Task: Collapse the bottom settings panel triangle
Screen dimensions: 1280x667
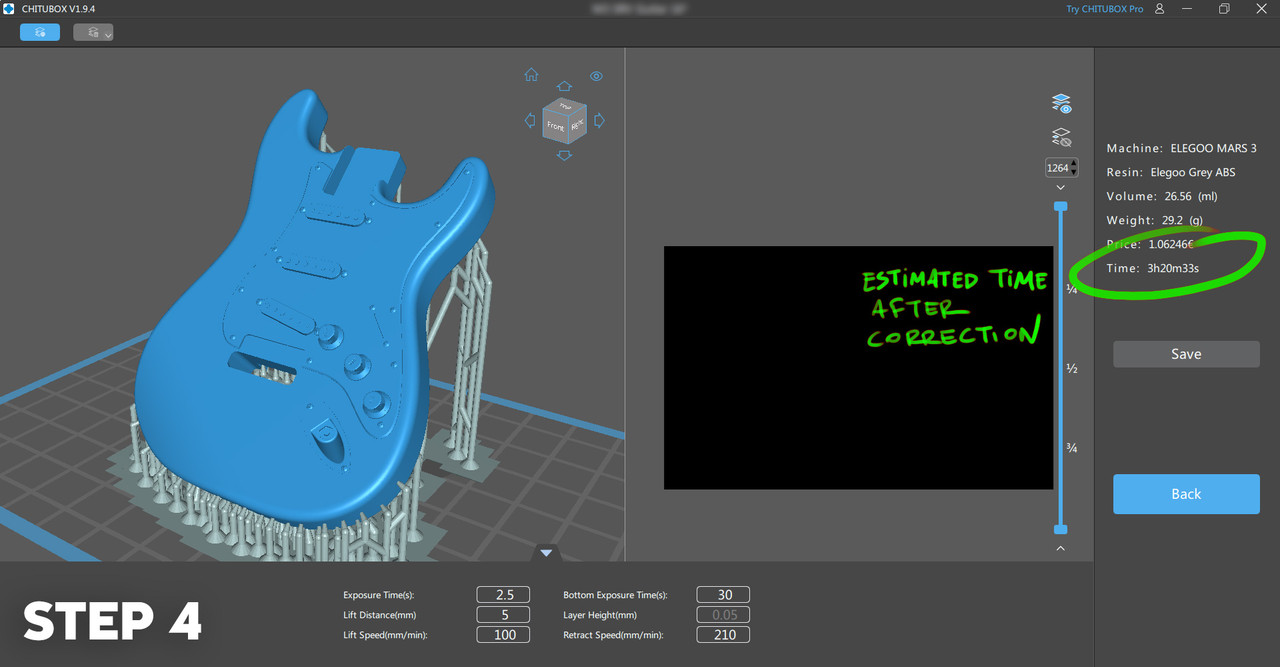Action: (546, 552)
